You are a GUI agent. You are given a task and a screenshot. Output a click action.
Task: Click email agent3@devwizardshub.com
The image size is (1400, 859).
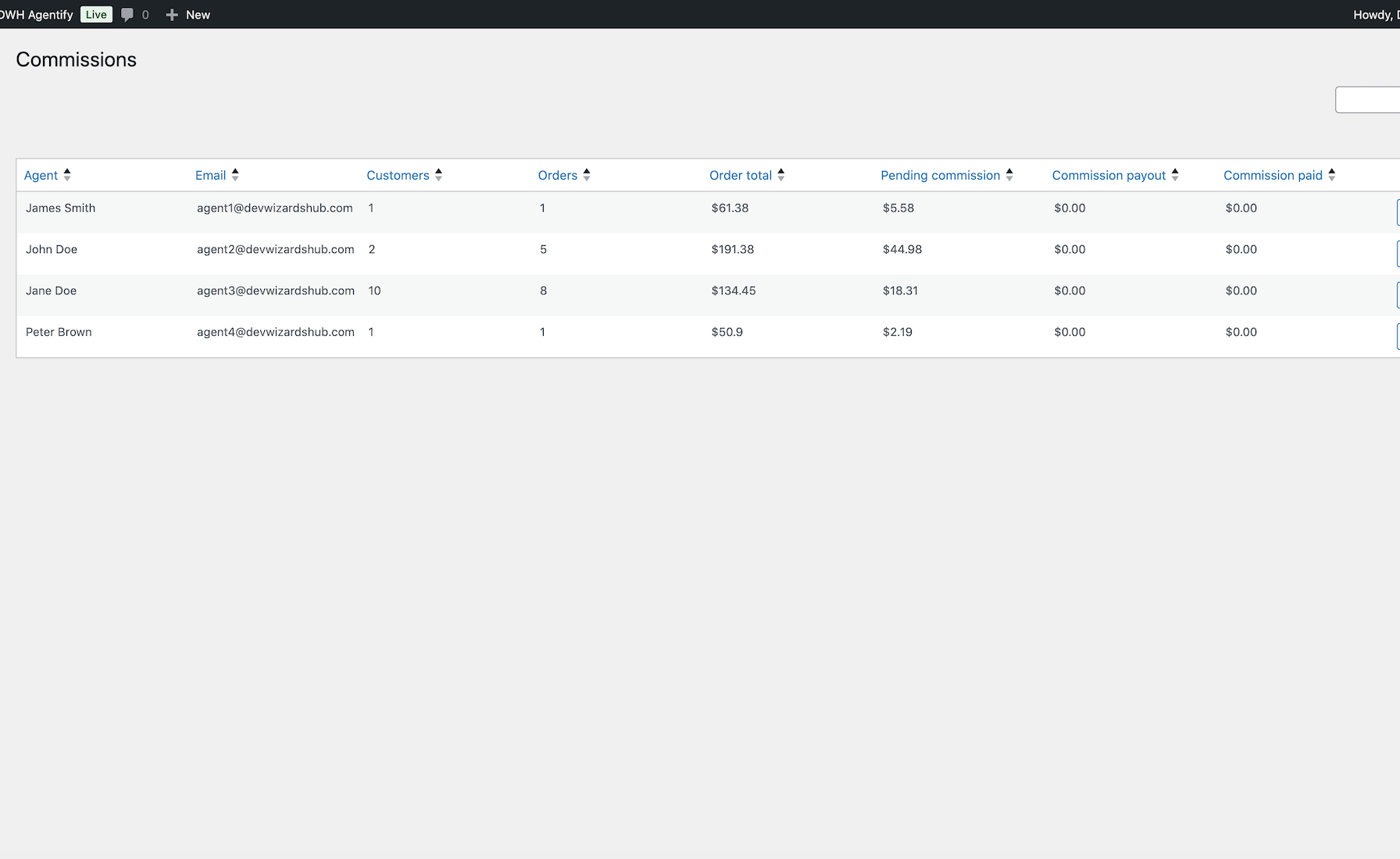[276, 291]
